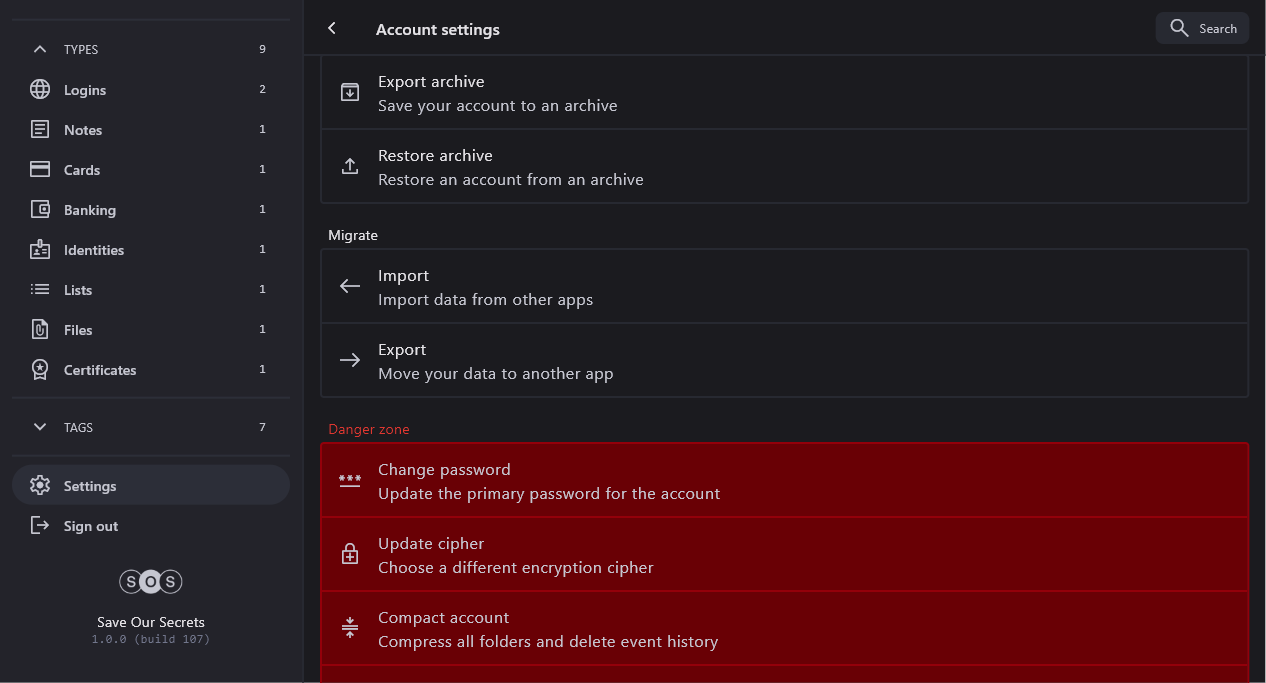Collapse the Types section chevron
Screen dimensions: 1266x683
pyautogui.click(x=40, y=49)
